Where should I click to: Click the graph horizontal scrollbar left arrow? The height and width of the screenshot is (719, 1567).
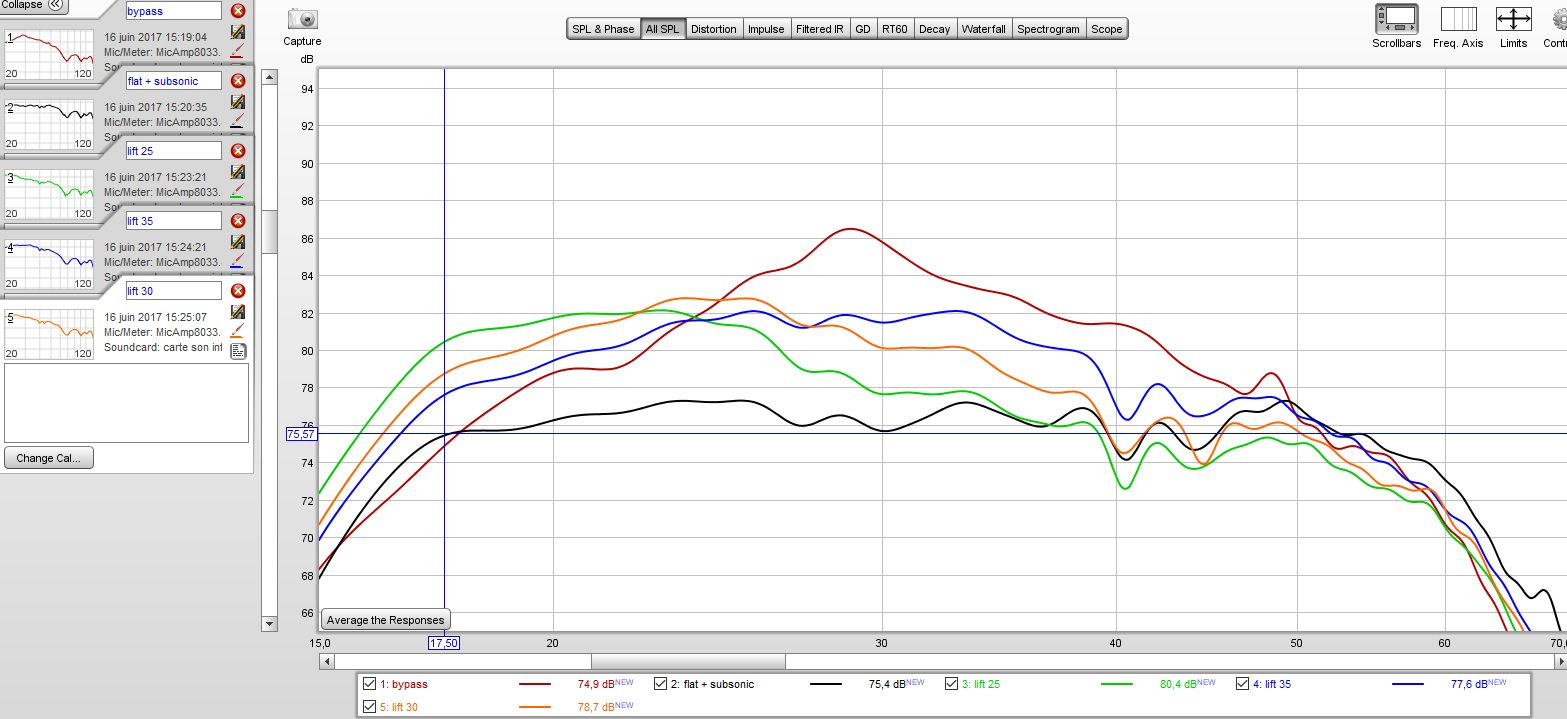click(326, 661)
